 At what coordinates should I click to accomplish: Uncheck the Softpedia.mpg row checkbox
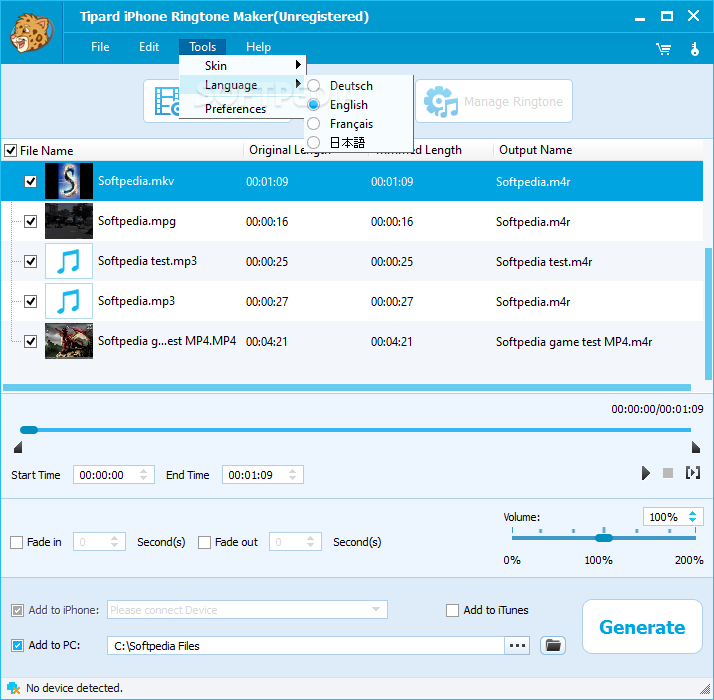tap(31, 221)
